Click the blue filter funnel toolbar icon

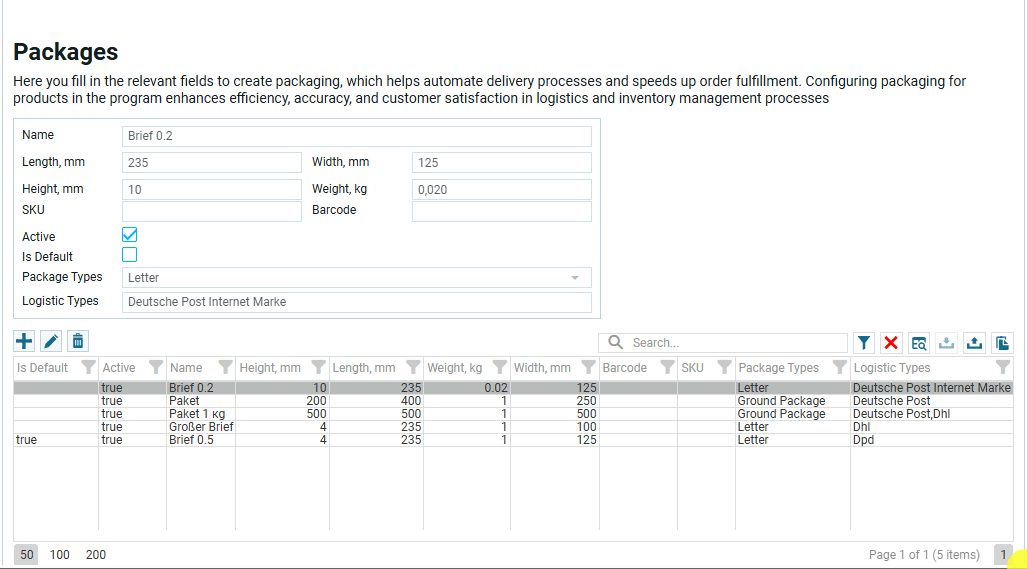[864, 343]
